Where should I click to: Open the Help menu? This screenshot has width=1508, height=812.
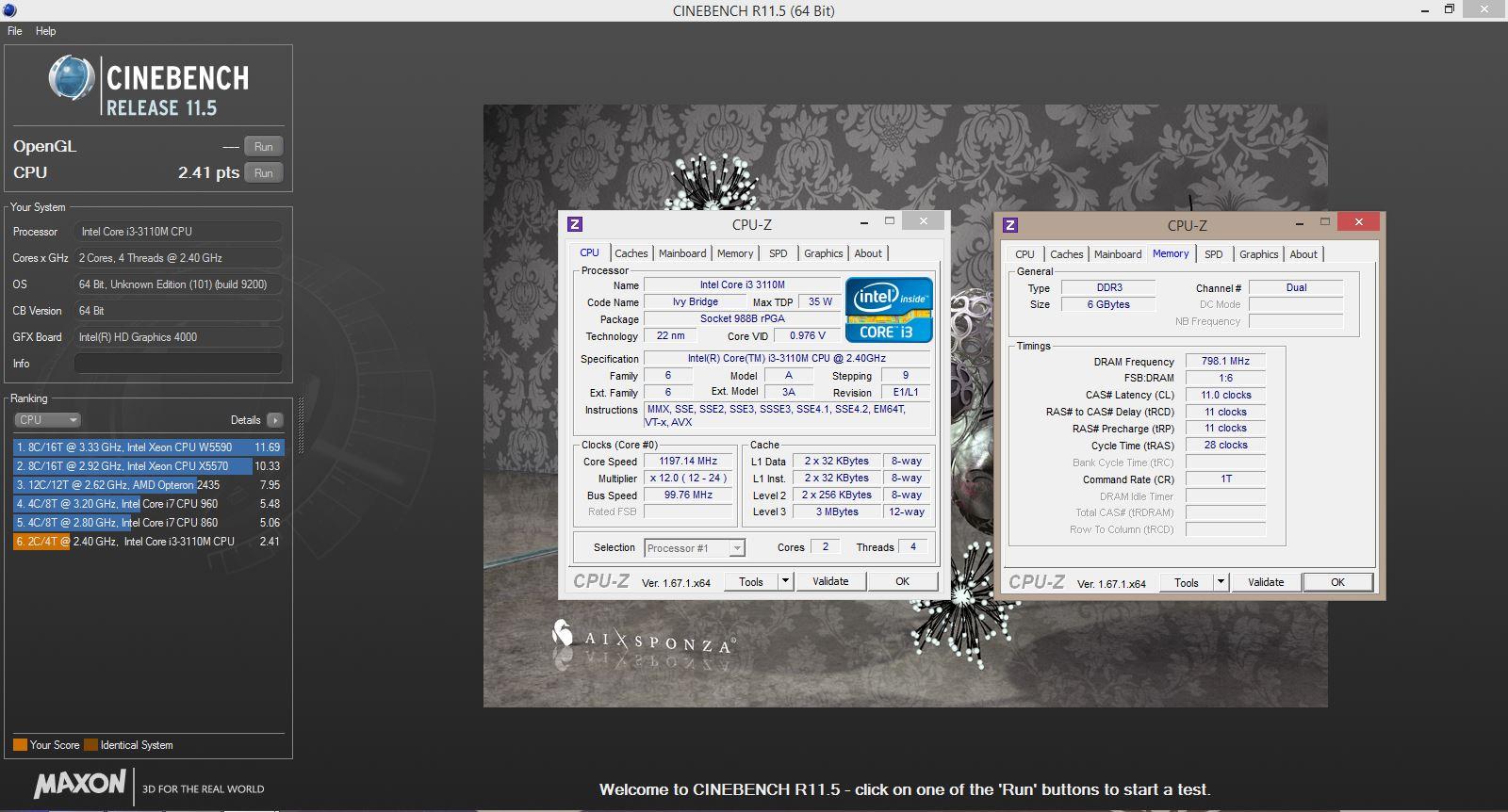[x=45, y=31]
